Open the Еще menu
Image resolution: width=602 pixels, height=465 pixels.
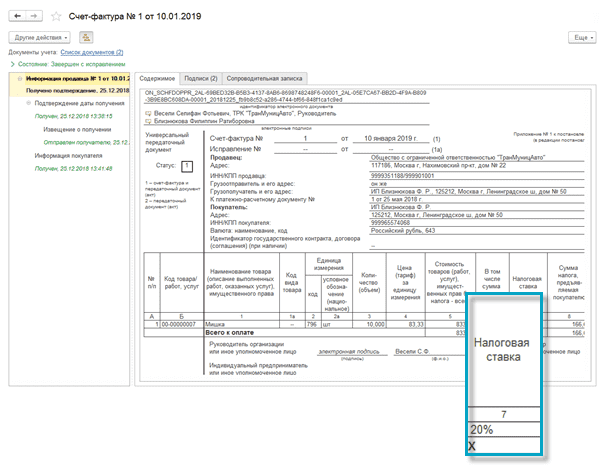click(582, 38)
